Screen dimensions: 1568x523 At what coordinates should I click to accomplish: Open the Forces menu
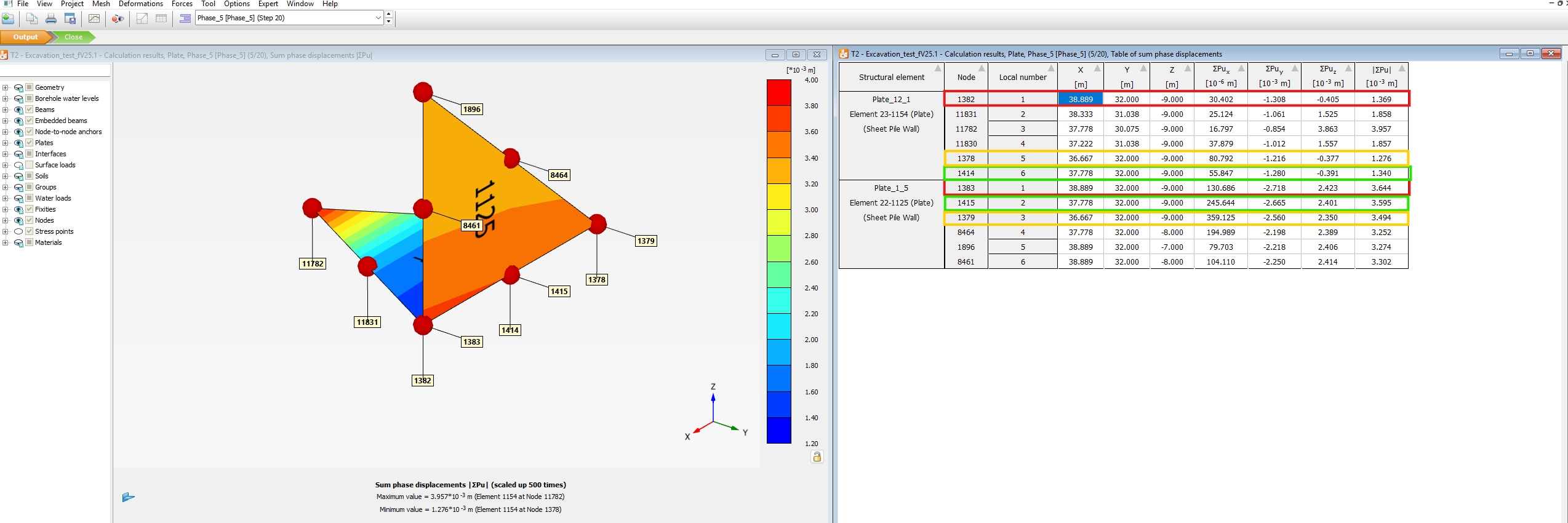pyautogui.click(x=182, y=4)
